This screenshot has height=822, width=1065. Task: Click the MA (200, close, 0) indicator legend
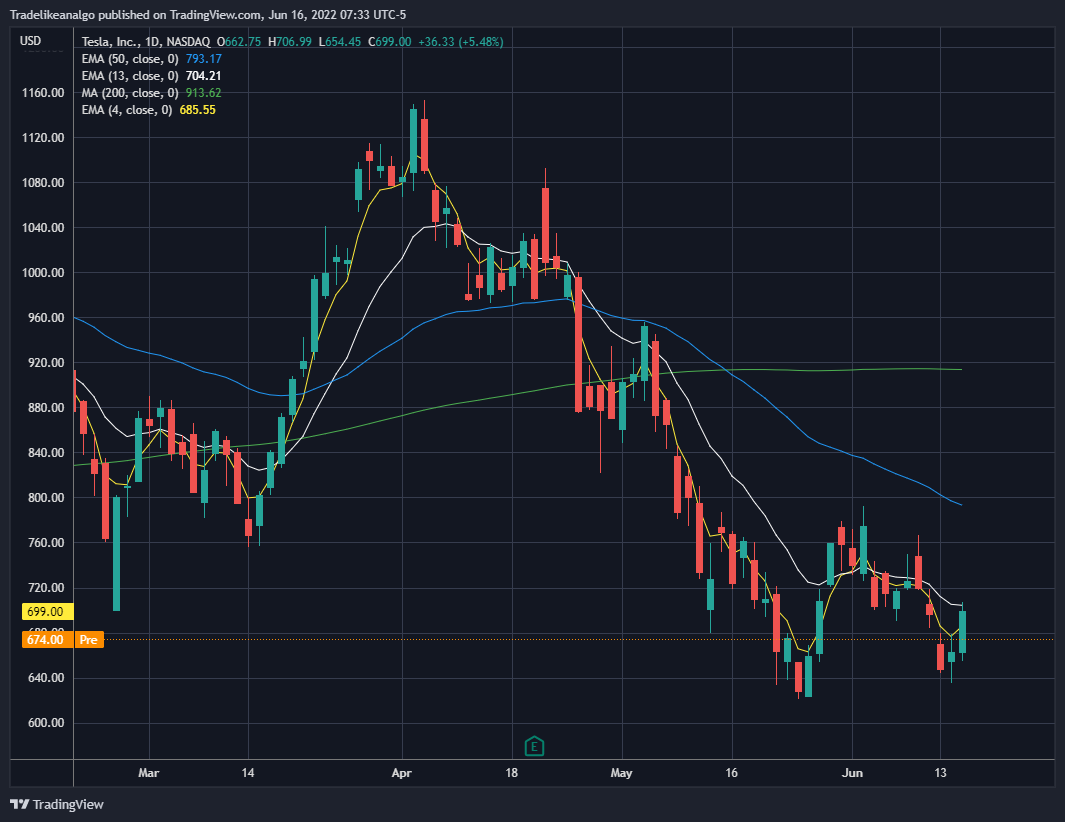[130, 93]
